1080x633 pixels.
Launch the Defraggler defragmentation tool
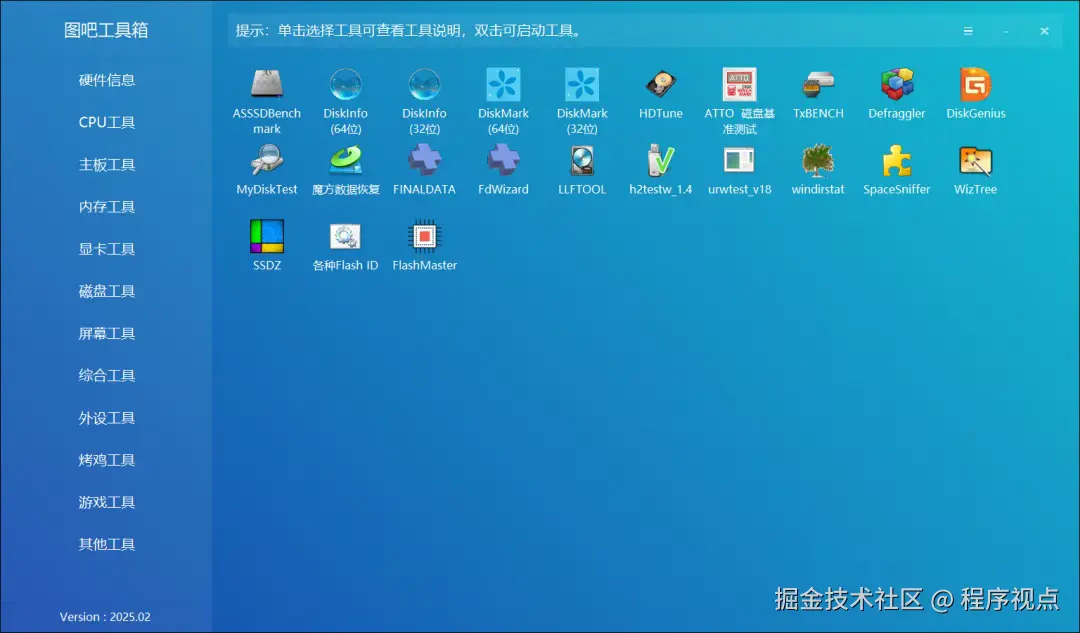click(x=896, y=93)
